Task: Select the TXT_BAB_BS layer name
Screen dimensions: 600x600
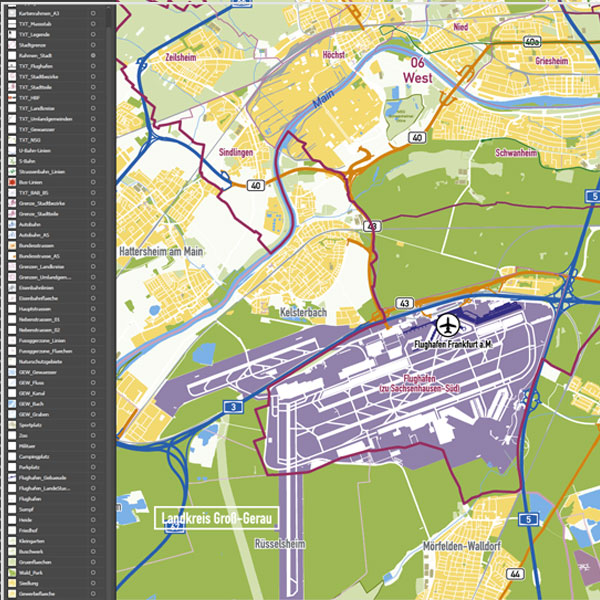Action: pos(34,193)
